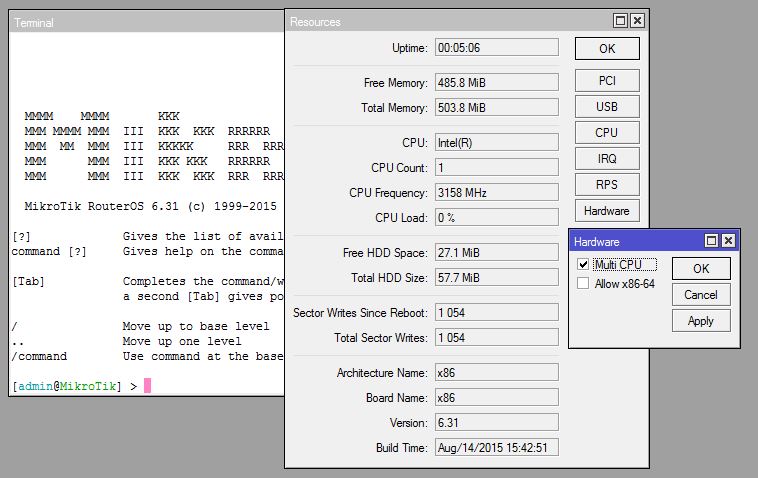Click the CPU Frequency field
The image size is (758, 478).
(x=496, y=193)
